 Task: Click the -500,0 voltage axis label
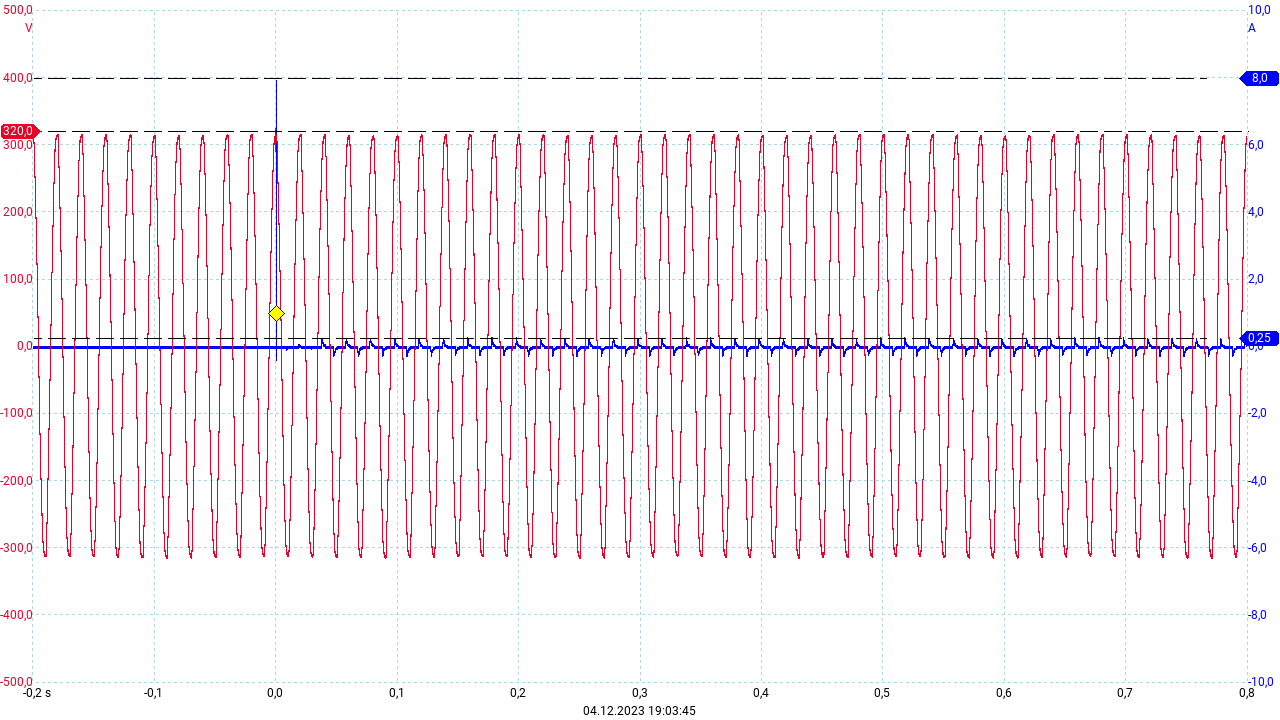pos(16,681)
